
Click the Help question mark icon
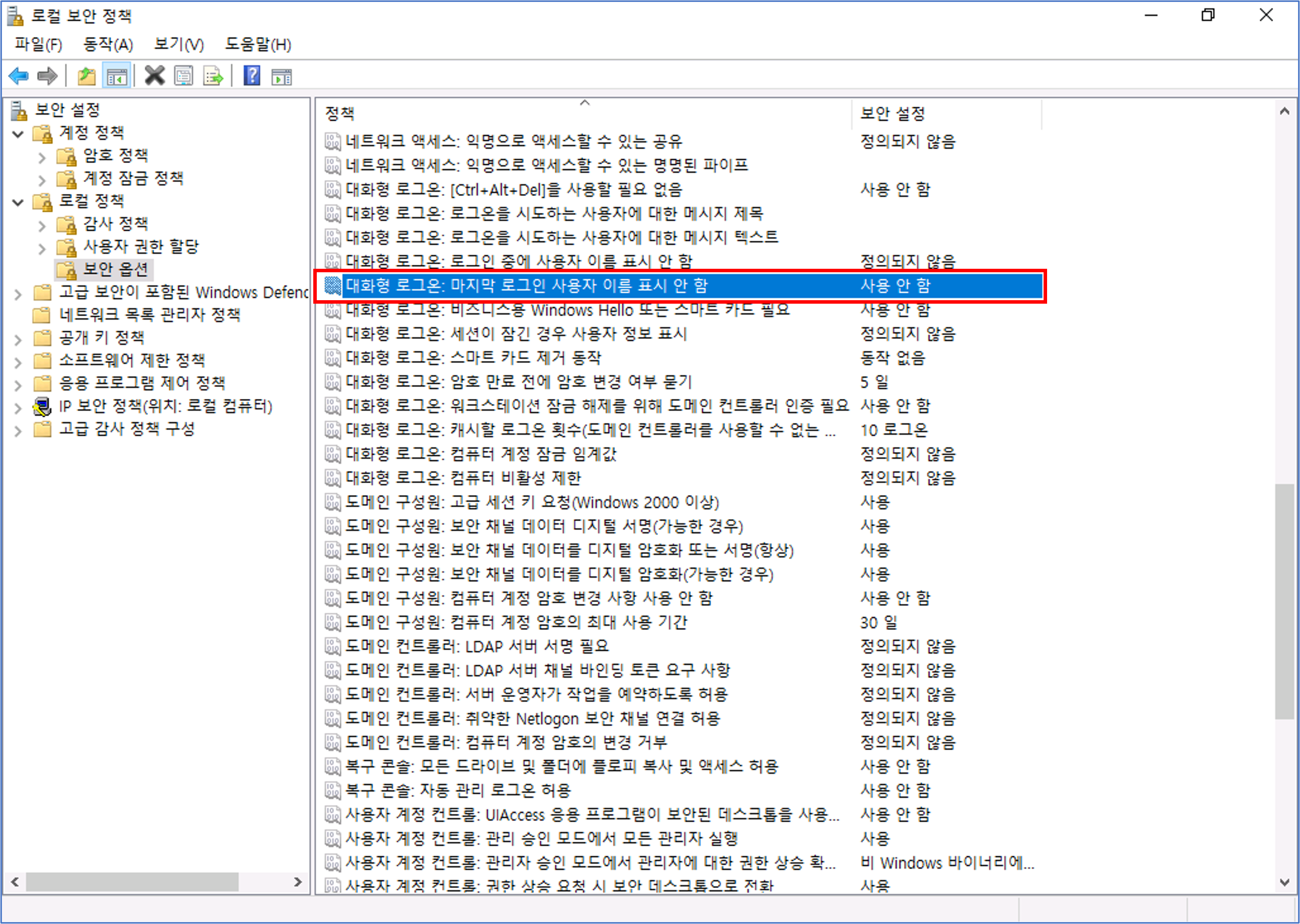coord(251,76)
